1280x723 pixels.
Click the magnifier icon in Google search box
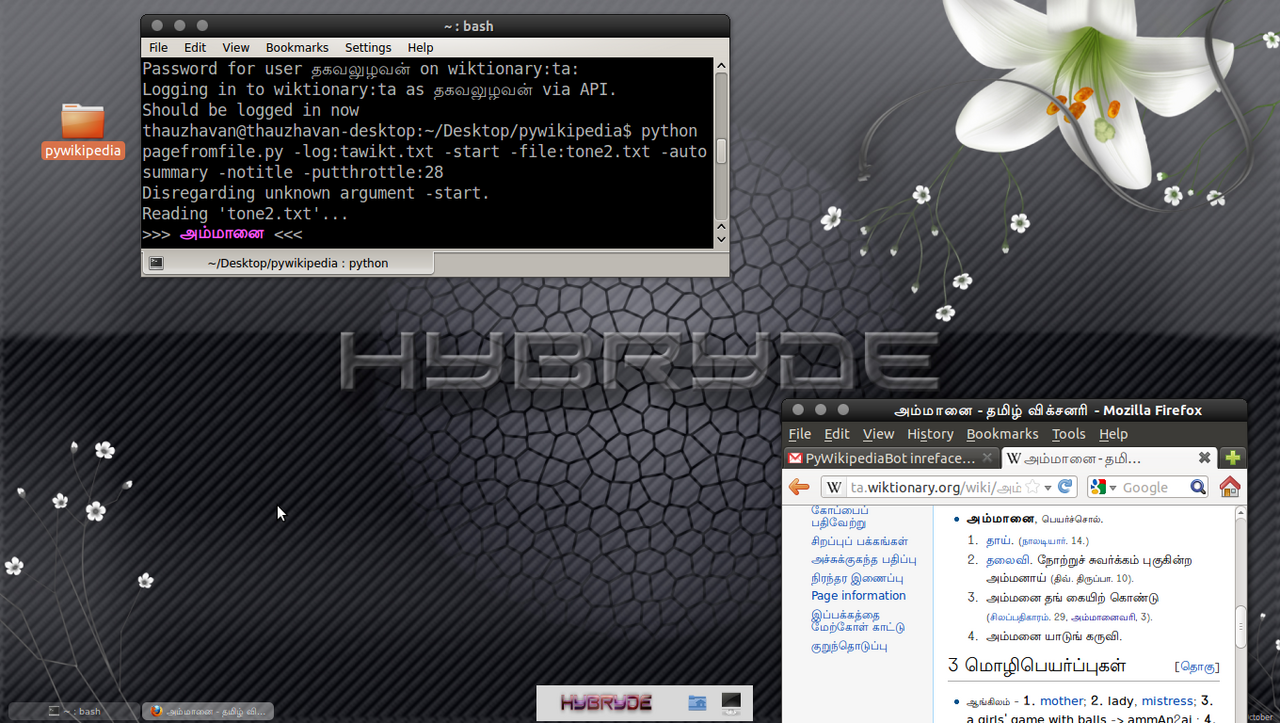[1198, 487]
